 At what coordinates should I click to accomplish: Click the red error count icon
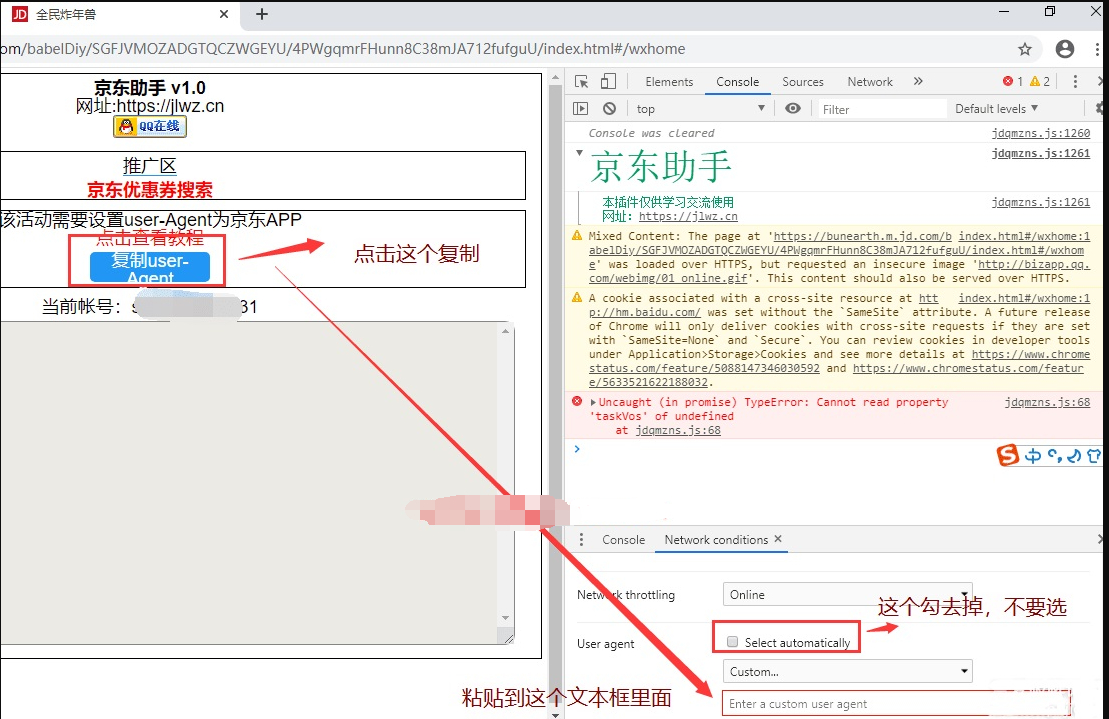click(x=1008, y=81)
